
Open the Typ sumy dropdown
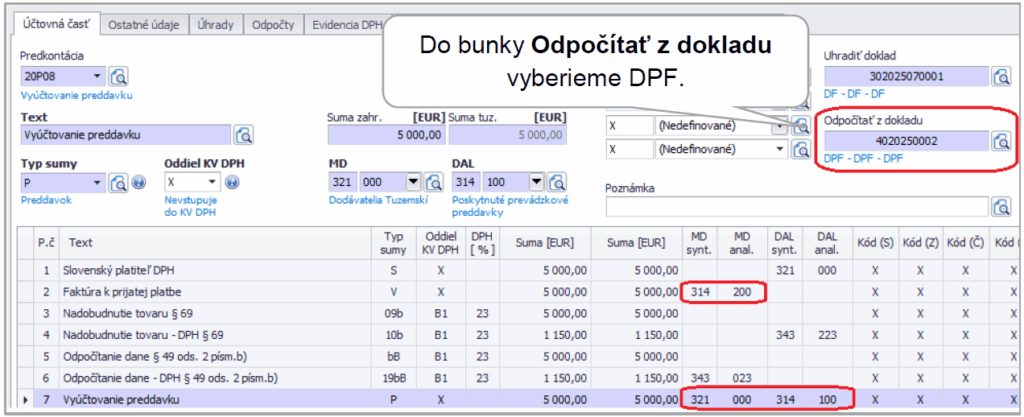click(97, 182)
